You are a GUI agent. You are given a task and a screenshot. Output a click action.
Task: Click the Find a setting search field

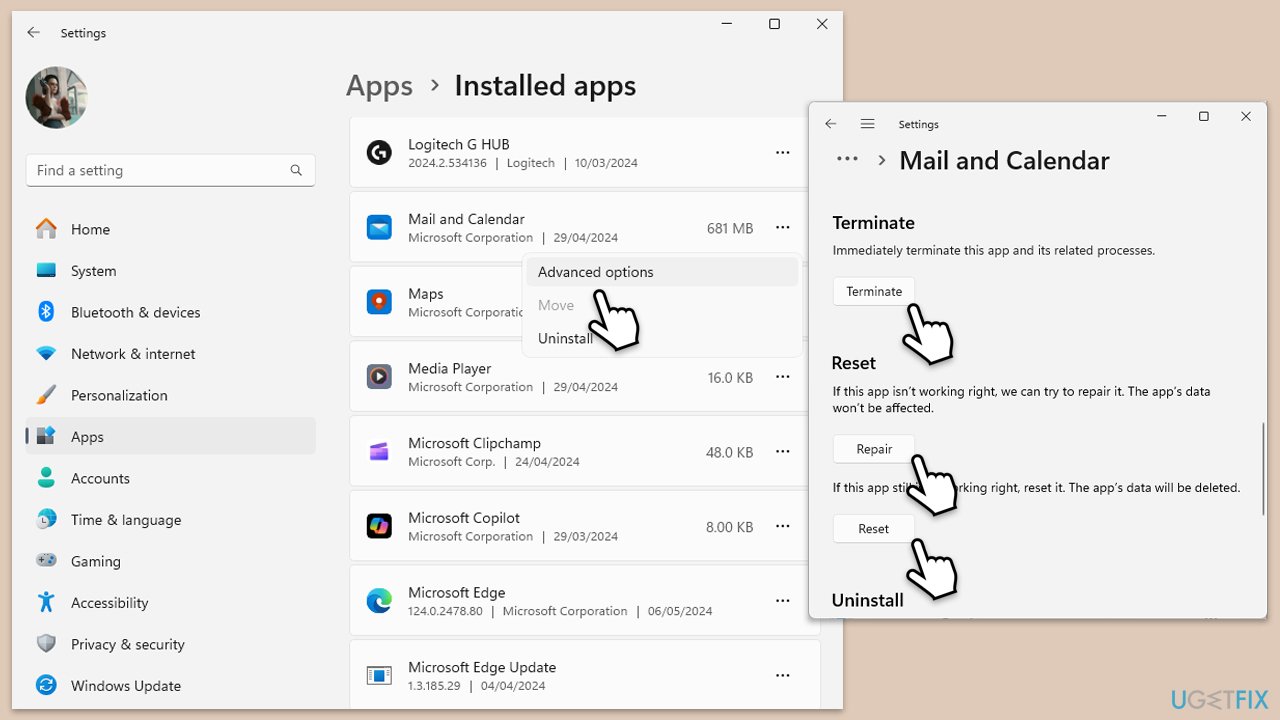coord(171,170)
